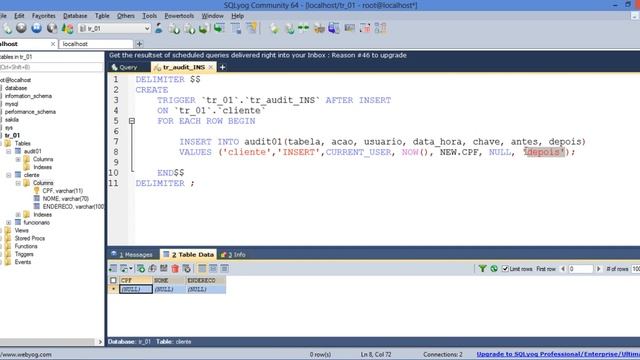The height and width of the screenshot is (360, 640).
Task: Click the Schema Synchronization green arrows icon
Action: (303, 28)
